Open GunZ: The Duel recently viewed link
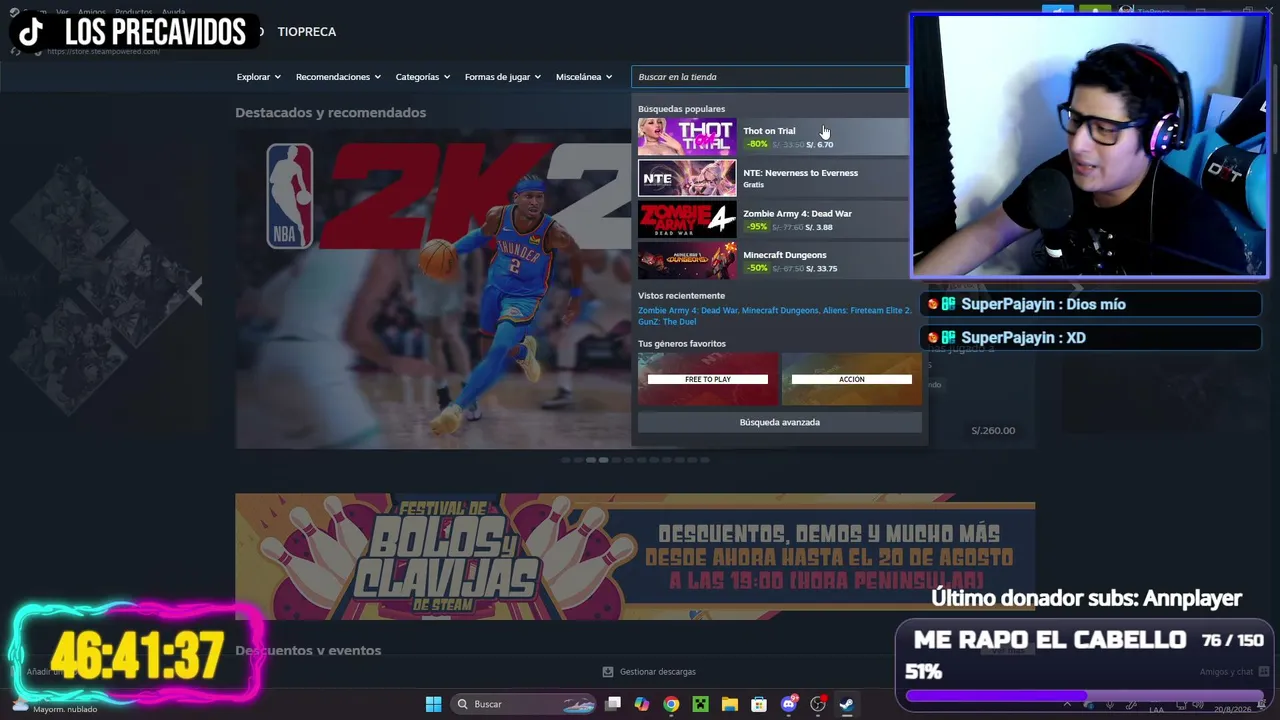The height and width of the screenshot is (720, 1280). [667, 322]
